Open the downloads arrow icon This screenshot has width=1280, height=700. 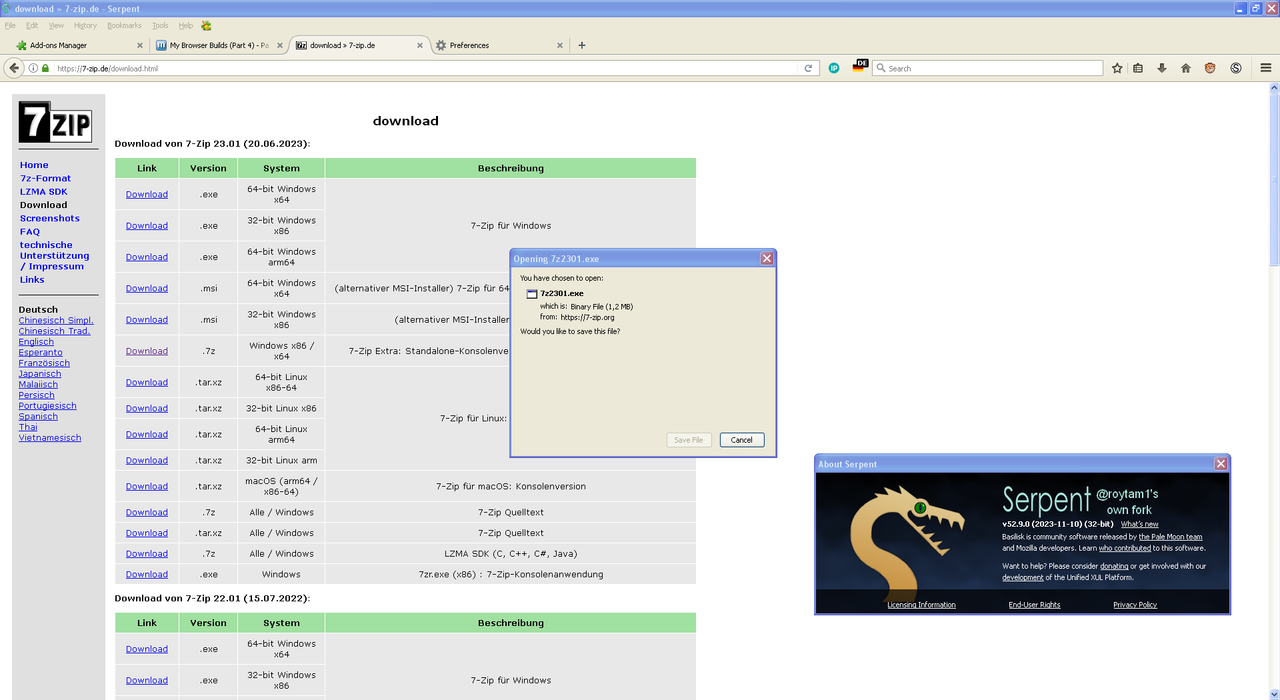click(1162, 68)
